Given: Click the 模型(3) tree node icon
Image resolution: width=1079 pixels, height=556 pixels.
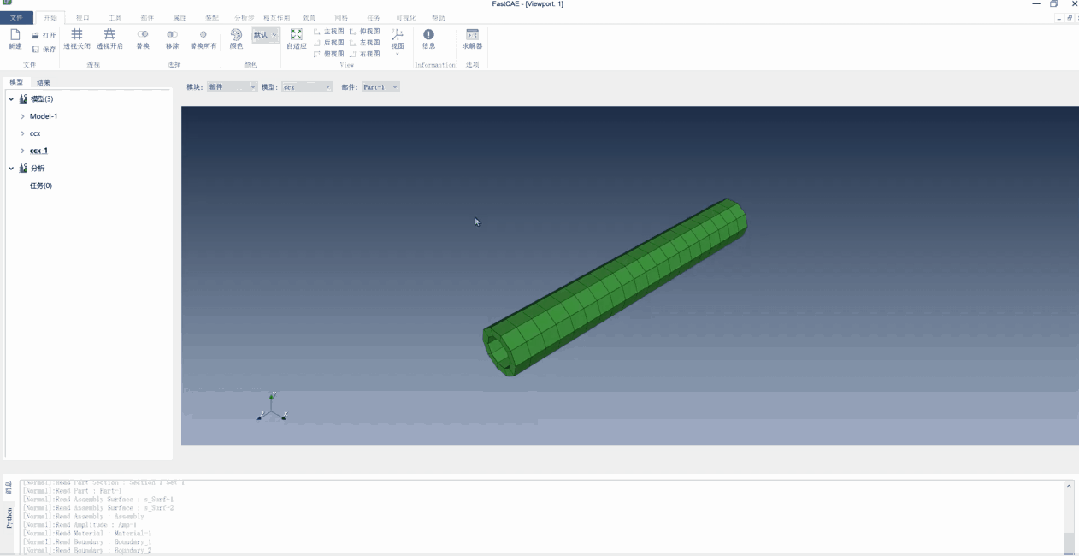Looking at the screenshot, I should 24,99.
